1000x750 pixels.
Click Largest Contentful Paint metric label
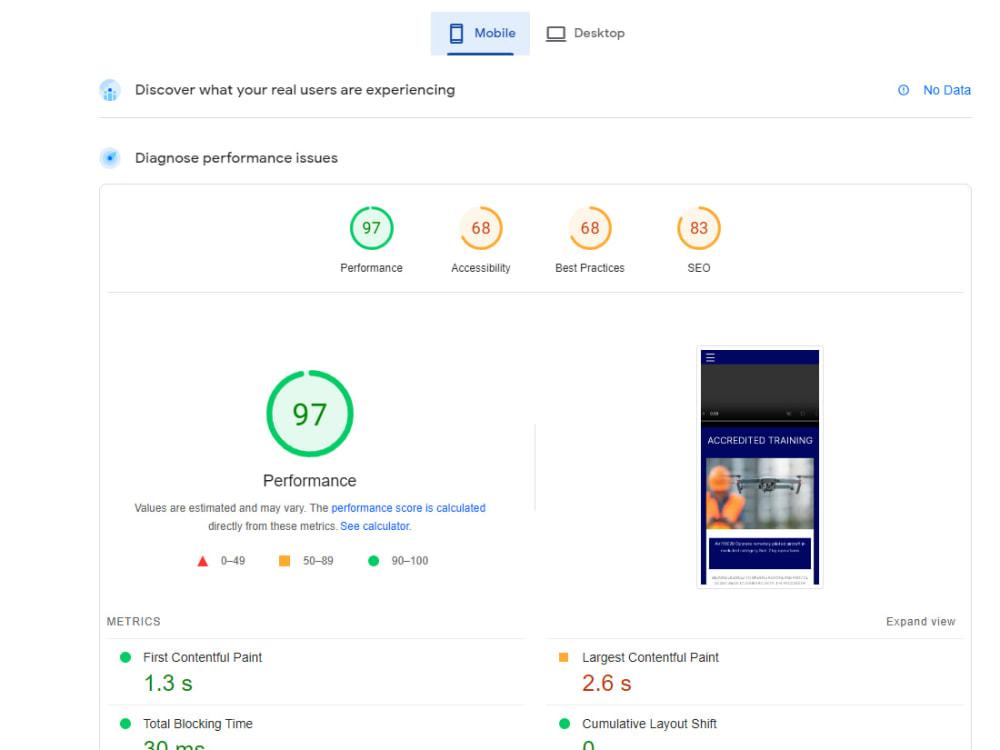pos(650,658)
